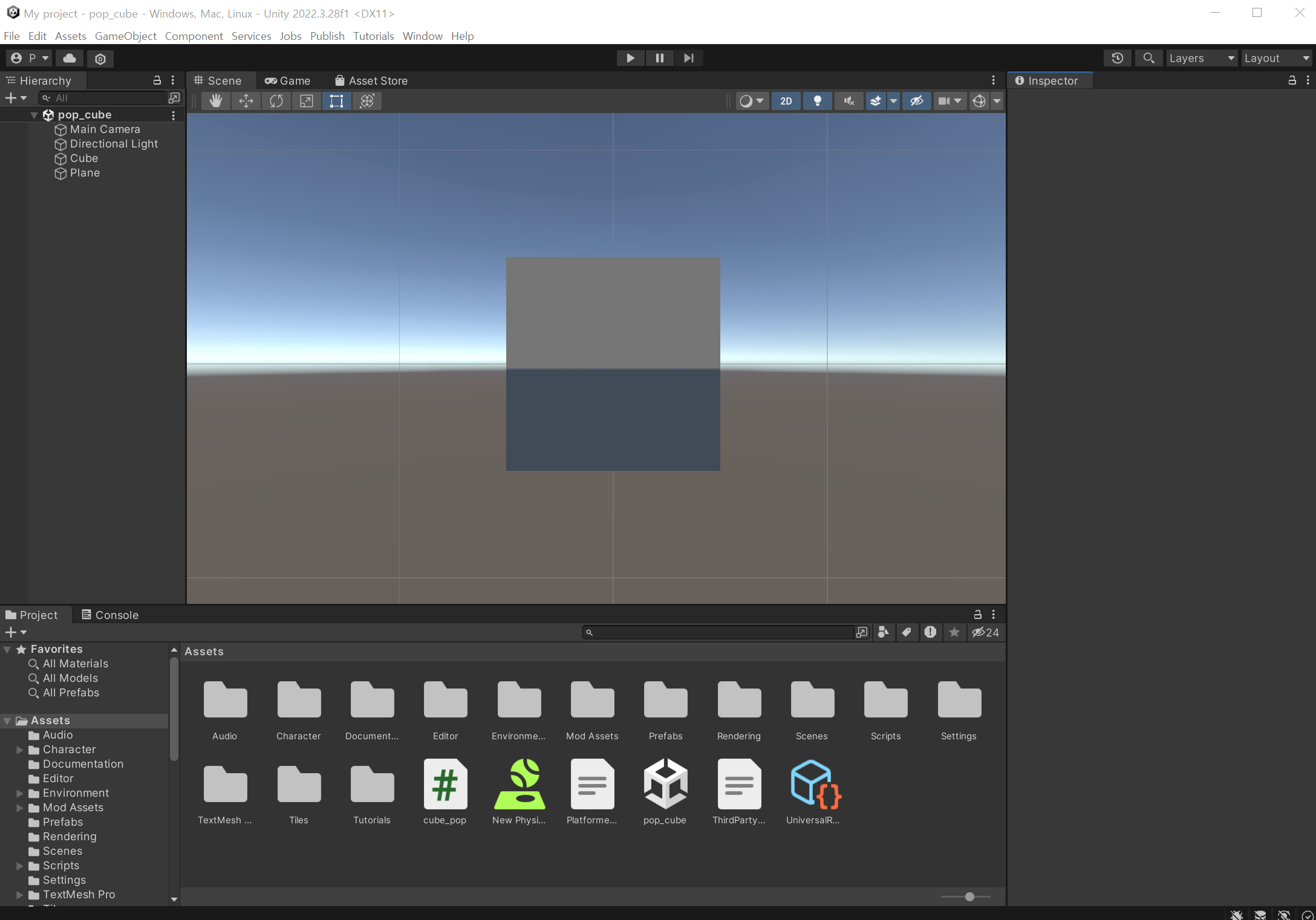This screenshot has width=1316, height=920.
Task: Select the Hand view tool
Action: point(216,101)
